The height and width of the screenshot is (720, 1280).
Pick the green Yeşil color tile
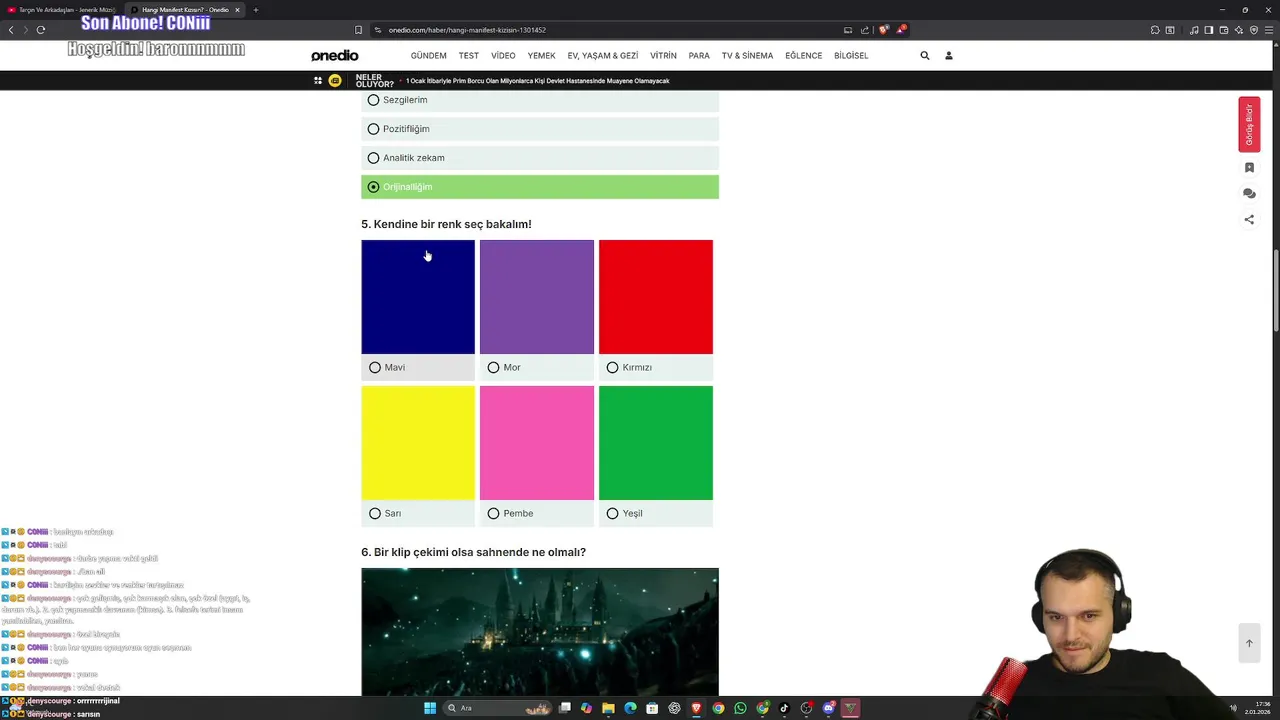(x=656, y=443)
